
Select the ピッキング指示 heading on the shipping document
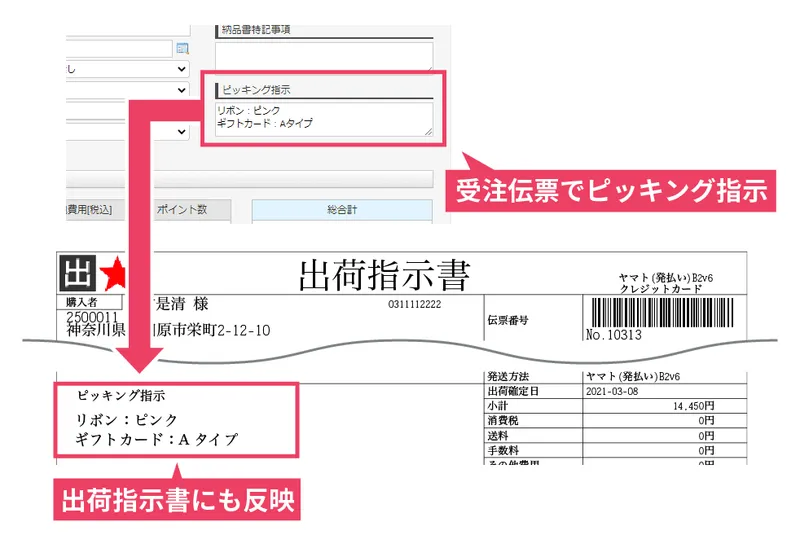[121, 395]
